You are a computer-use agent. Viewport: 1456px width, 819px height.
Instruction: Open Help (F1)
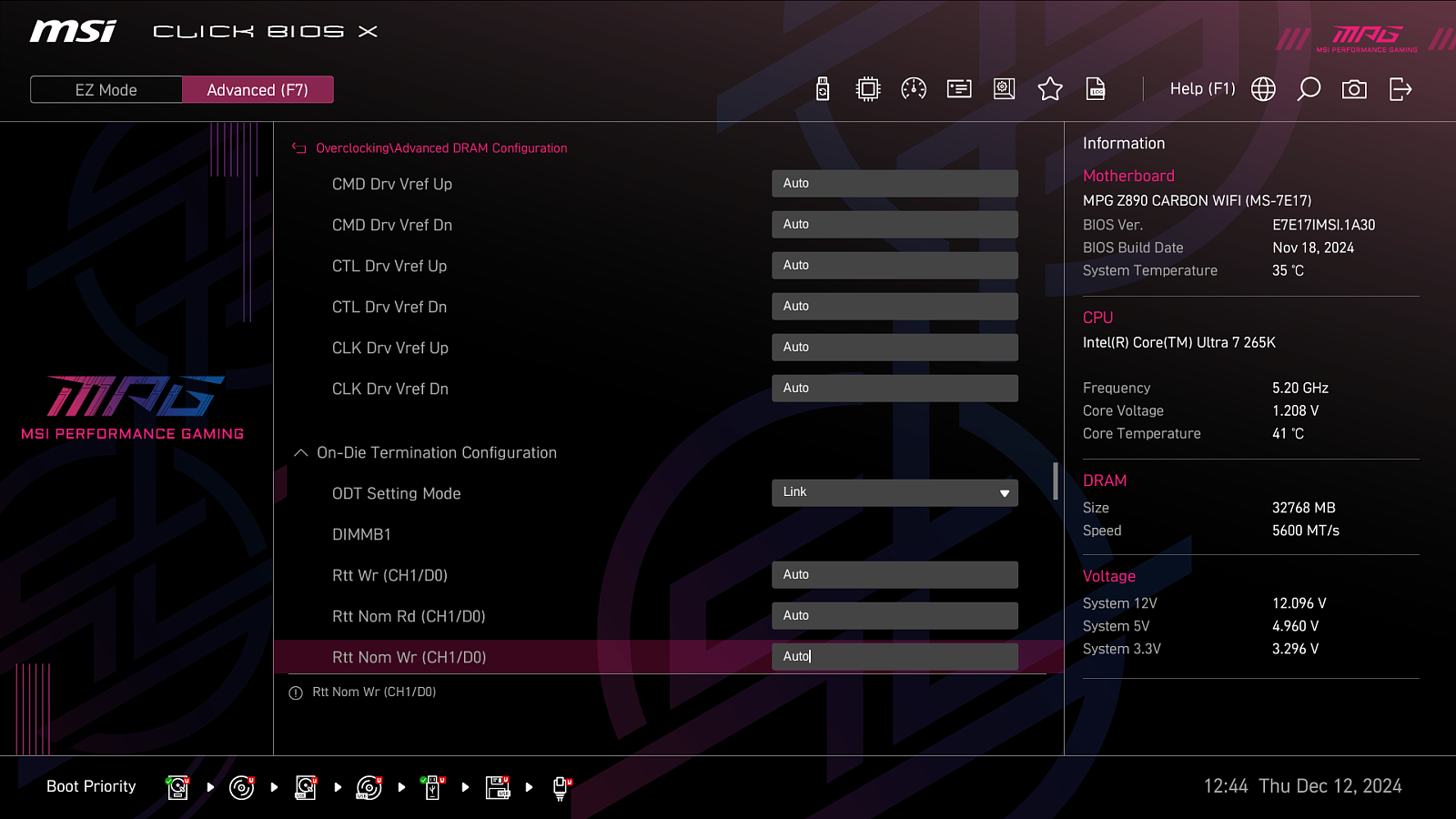[1202, 89]
